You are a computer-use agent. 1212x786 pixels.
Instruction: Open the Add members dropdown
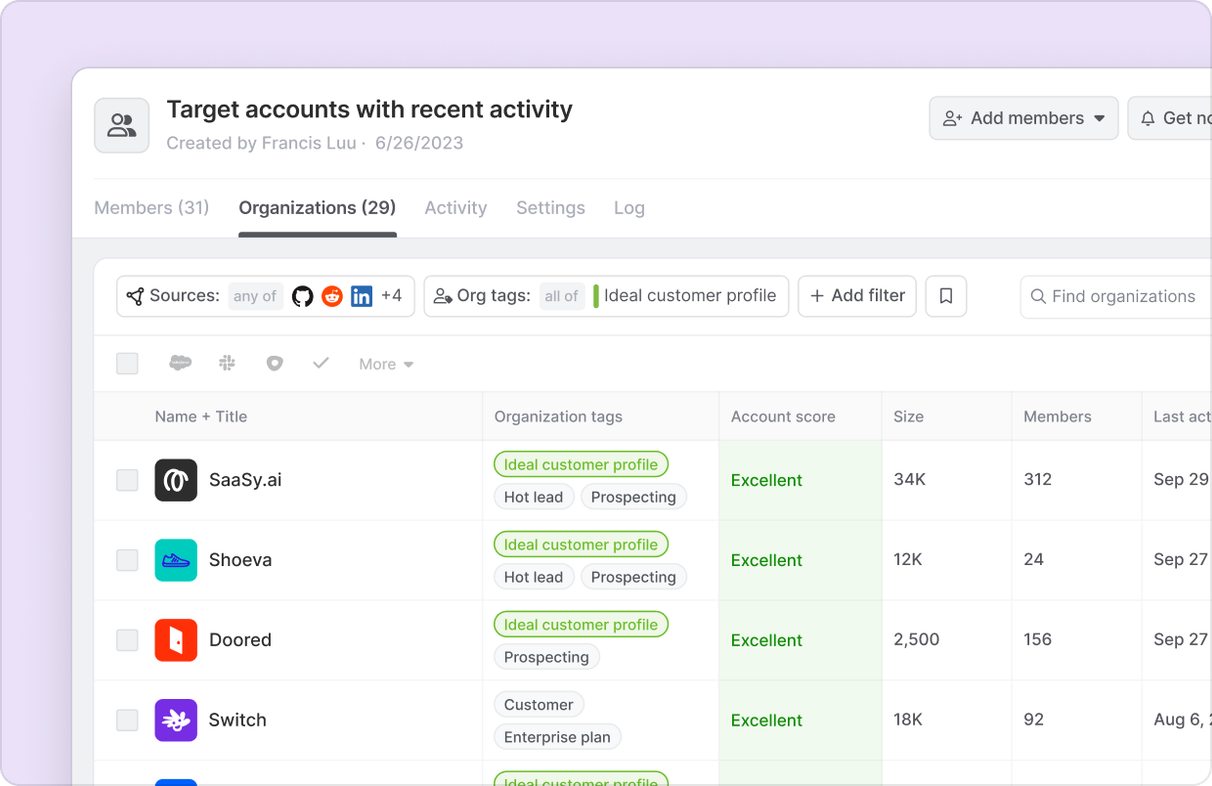click(x=1023, y=118)
